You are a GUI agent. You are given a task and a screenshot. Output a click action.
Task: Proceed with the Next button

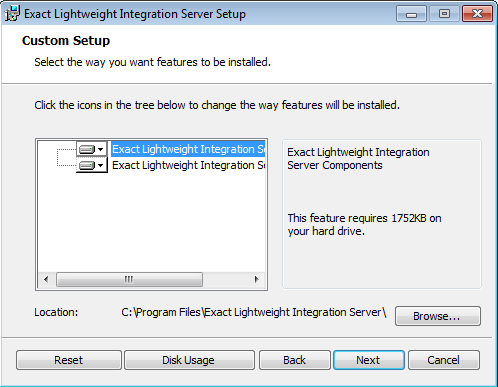(369, 360)
